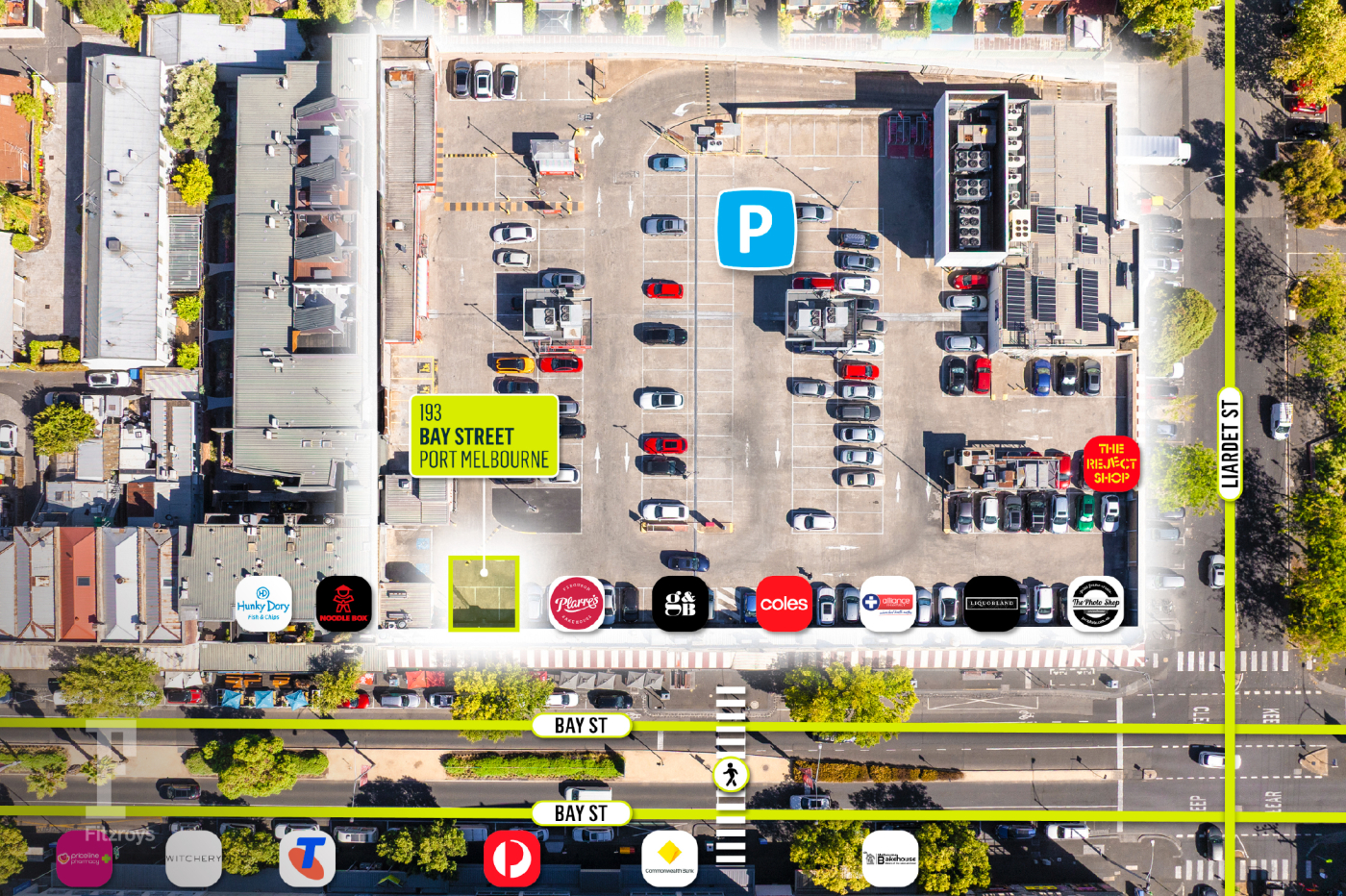The image size is (1346, 896).
Task: Click the Hunky Dory Fish & Chips icon
Action: pos(263,604)
